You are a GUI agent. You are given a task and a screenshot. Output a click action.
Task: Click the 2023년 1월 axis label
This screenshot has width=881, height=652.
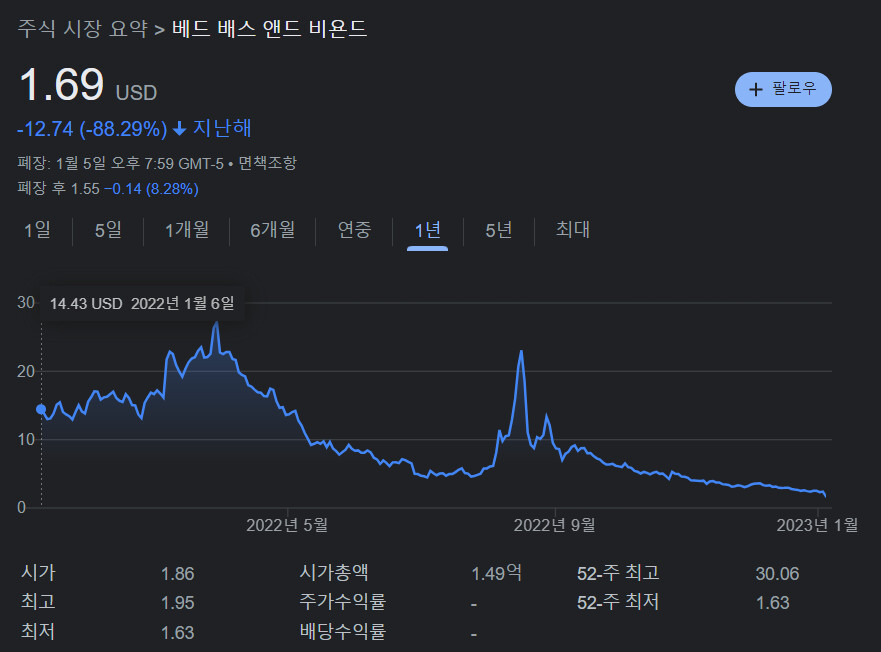818,525
